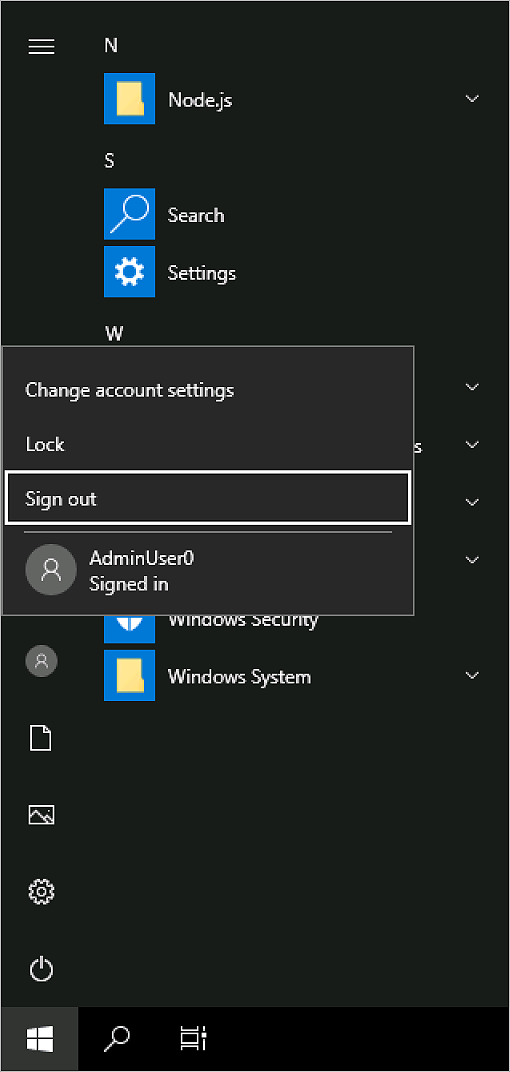Click the Windows Start button
The image size is (510, 1072).
(40, 1040)
